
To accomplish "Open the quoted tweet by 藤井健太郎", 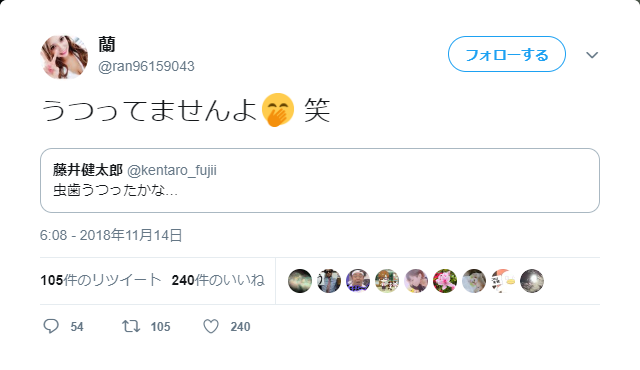I will [x=320, y=180].
